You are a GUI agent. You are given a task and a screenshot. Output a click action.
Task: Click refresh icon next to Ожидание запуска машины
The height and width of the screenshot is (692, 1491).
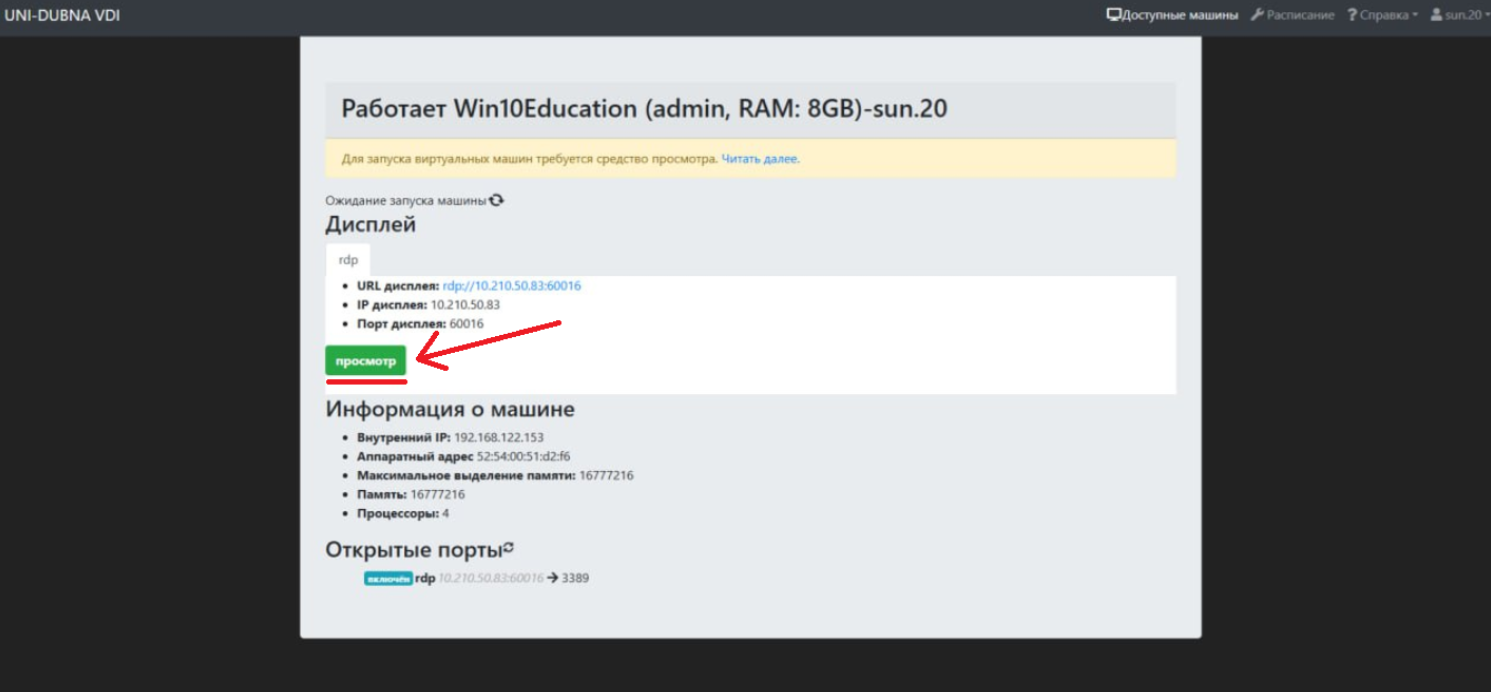497,200
